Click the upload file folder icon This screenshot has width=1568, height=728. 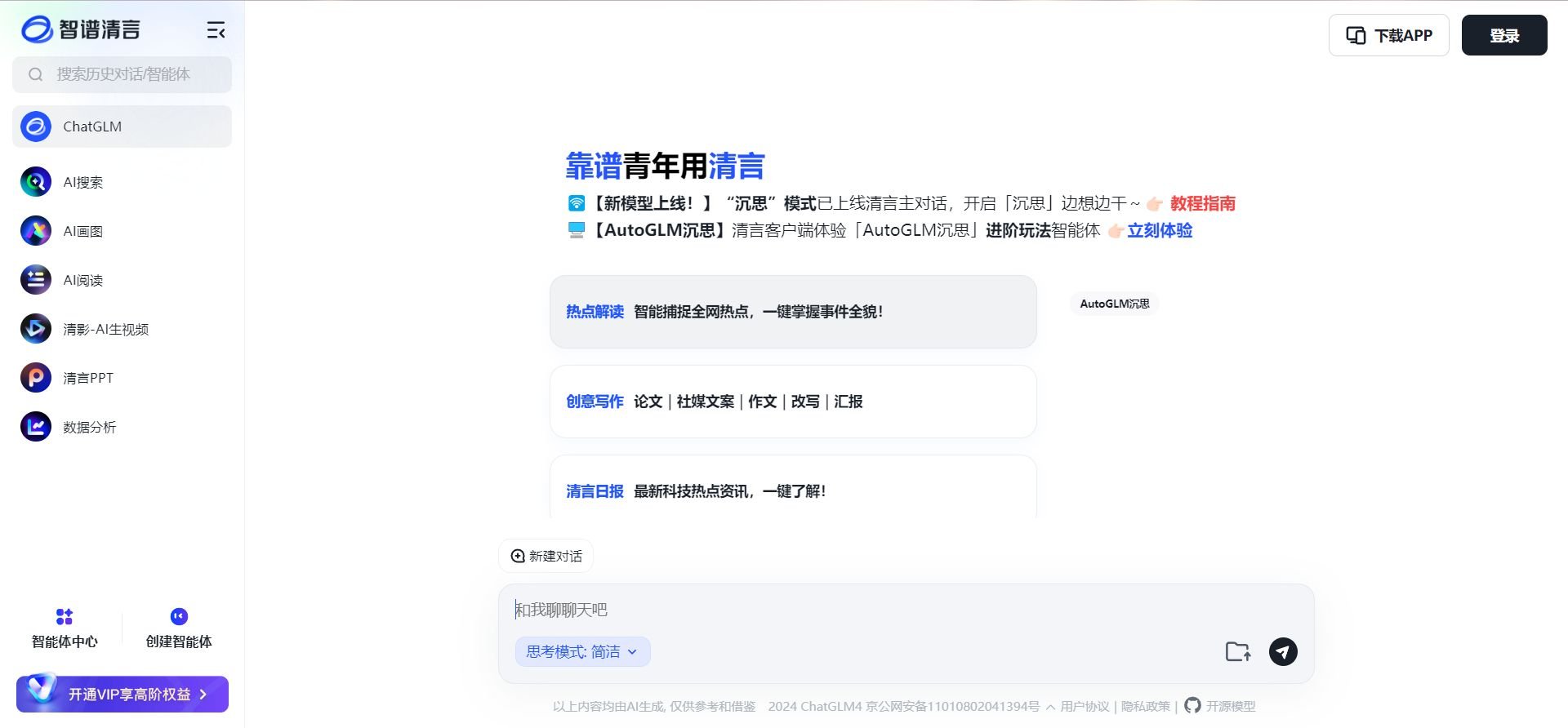[x=1238, y=651]
